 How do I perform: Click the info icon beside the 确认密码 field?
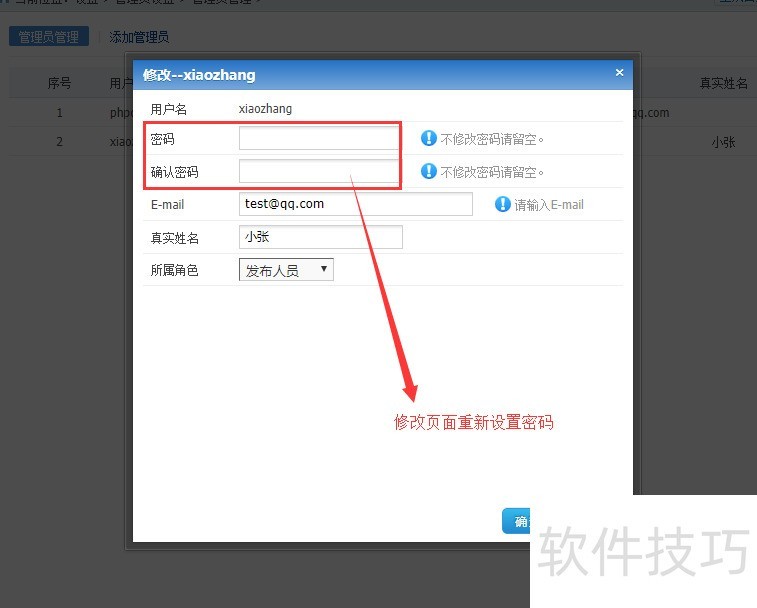click(x=429, y=171)
